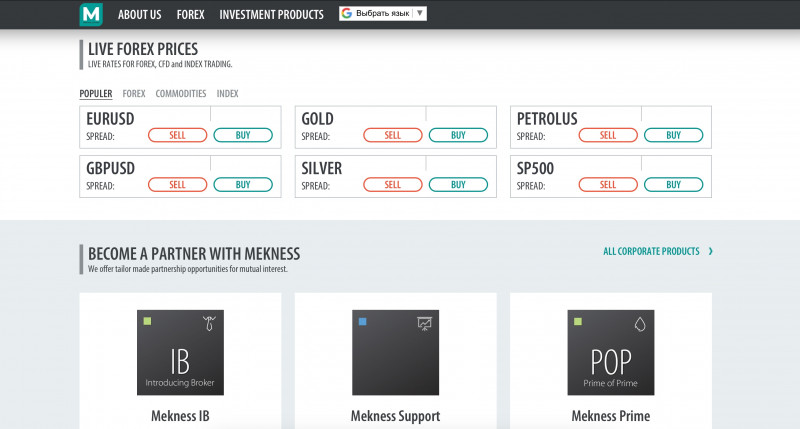This screenshot has width=800, height=429.
Task: Open the Google language selector dropdown
Action: 383,13
